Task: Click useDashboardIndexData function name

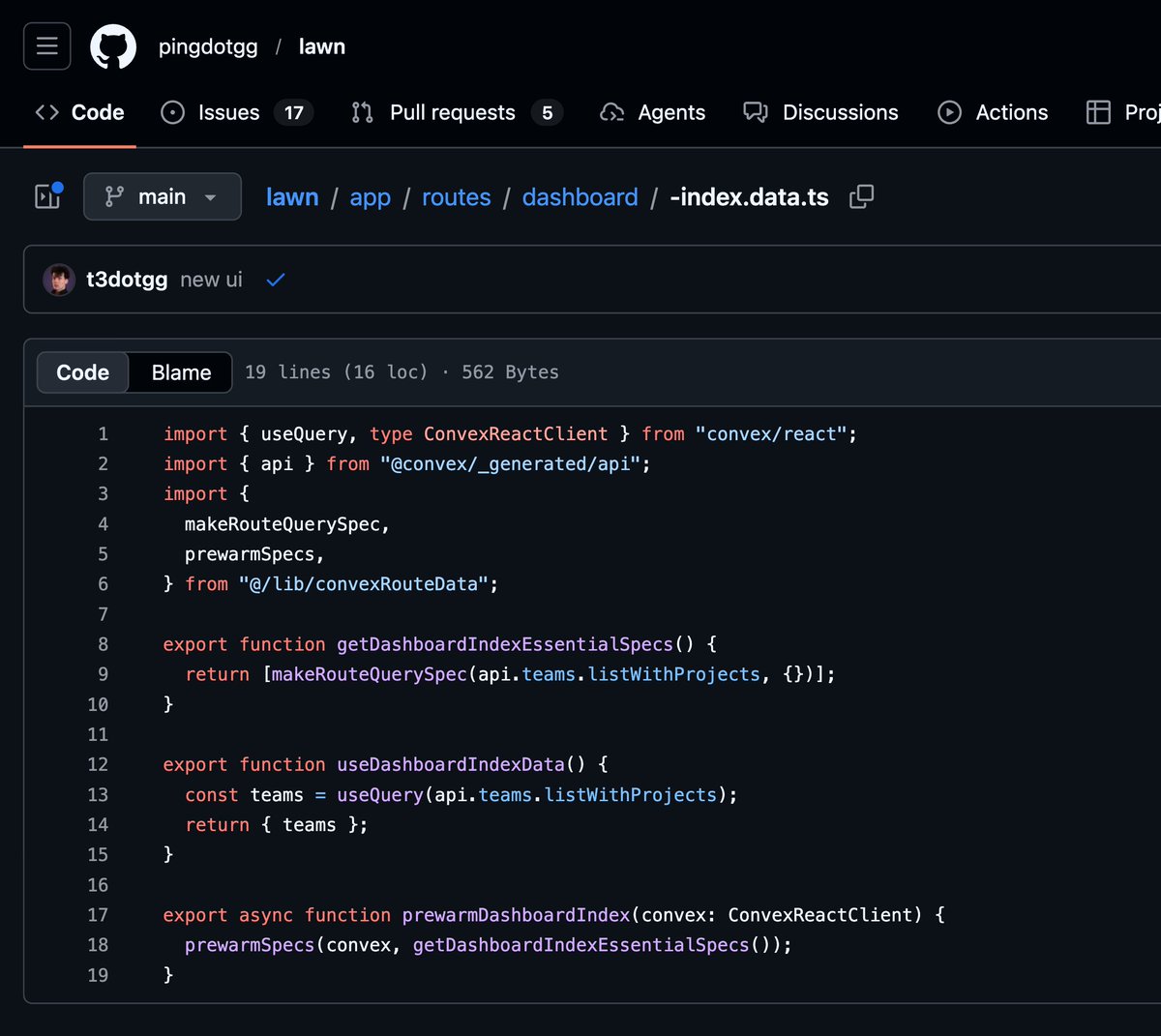Action: (x=451, y=764)
